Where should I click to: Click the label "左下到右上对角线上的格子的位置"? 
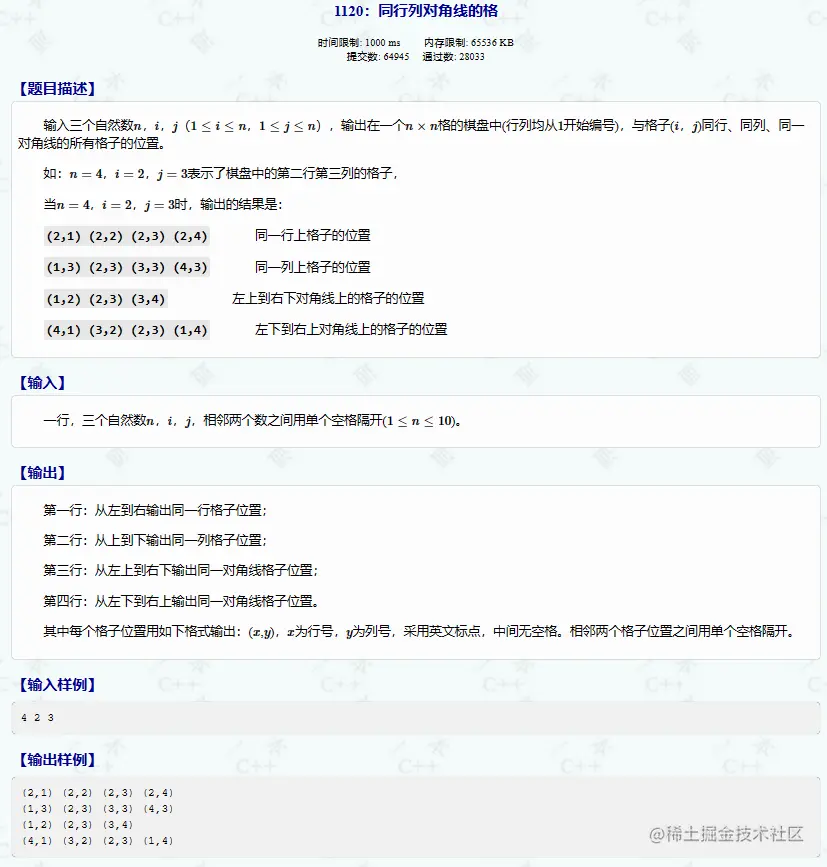(x=350, y=330)
